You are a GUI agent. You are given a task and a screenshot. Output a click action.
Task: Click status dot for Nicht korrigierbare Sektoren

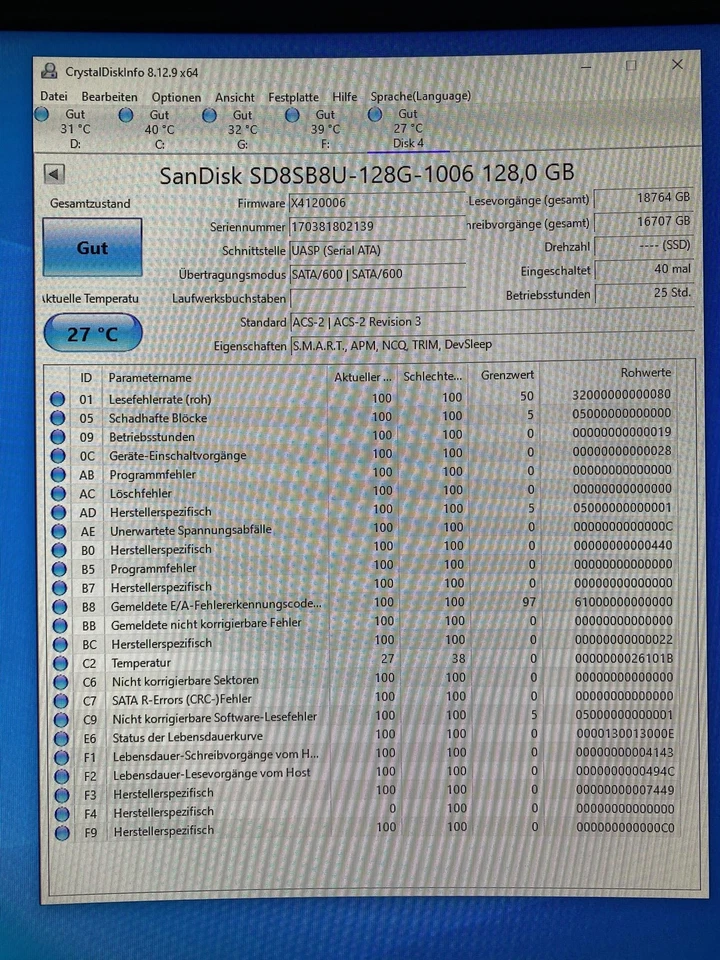pyautogui.click(x=61, y=682)
